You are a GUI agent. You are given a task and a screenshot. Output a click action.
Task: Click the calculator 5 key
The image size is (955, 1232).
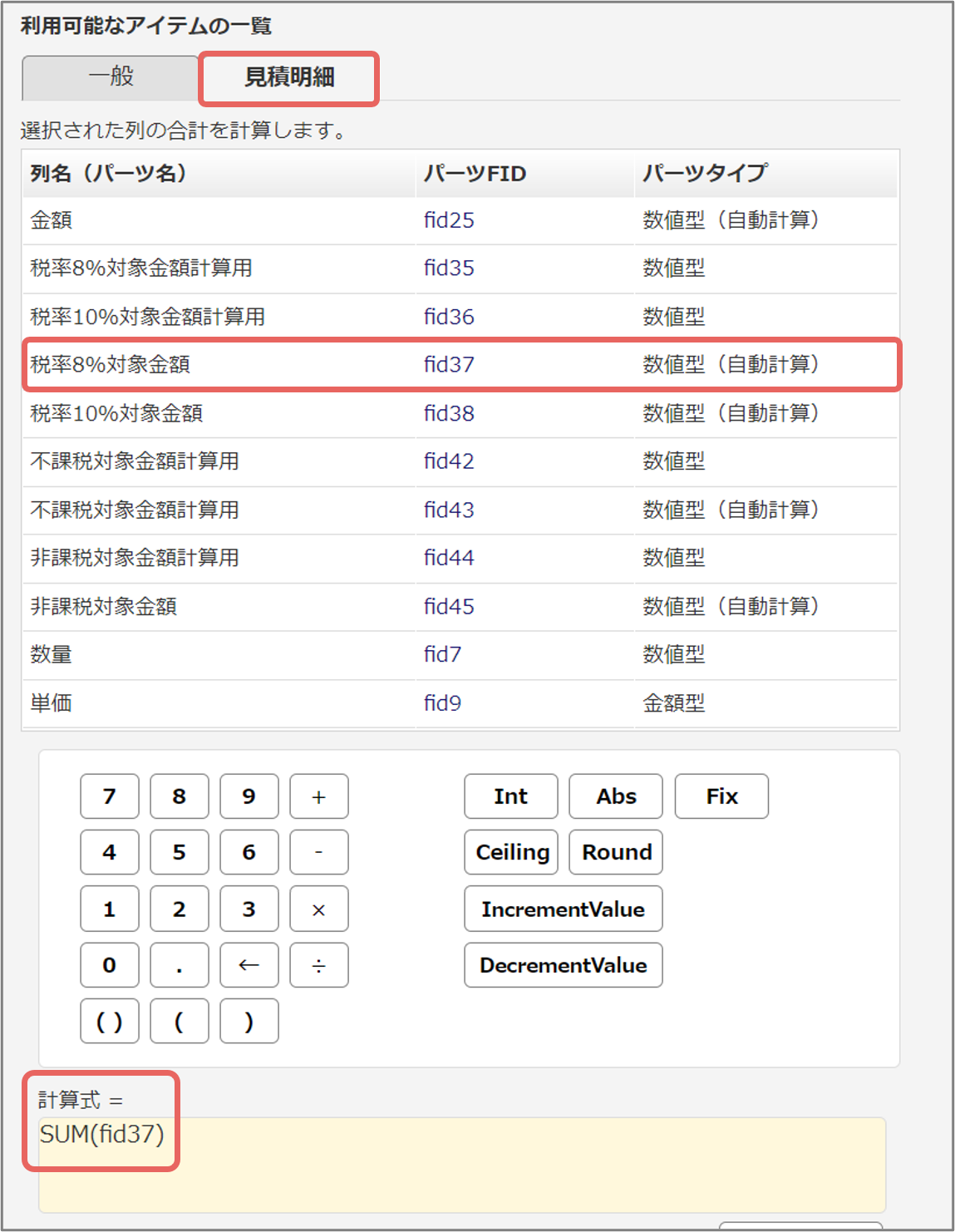point(180,852)
